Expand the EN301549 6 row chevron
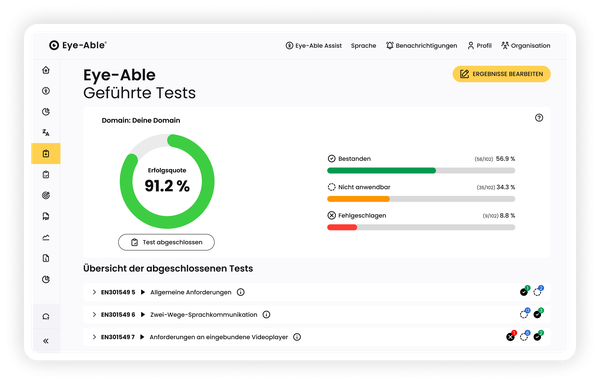600x383 pixels. click(x=94, y=315)
